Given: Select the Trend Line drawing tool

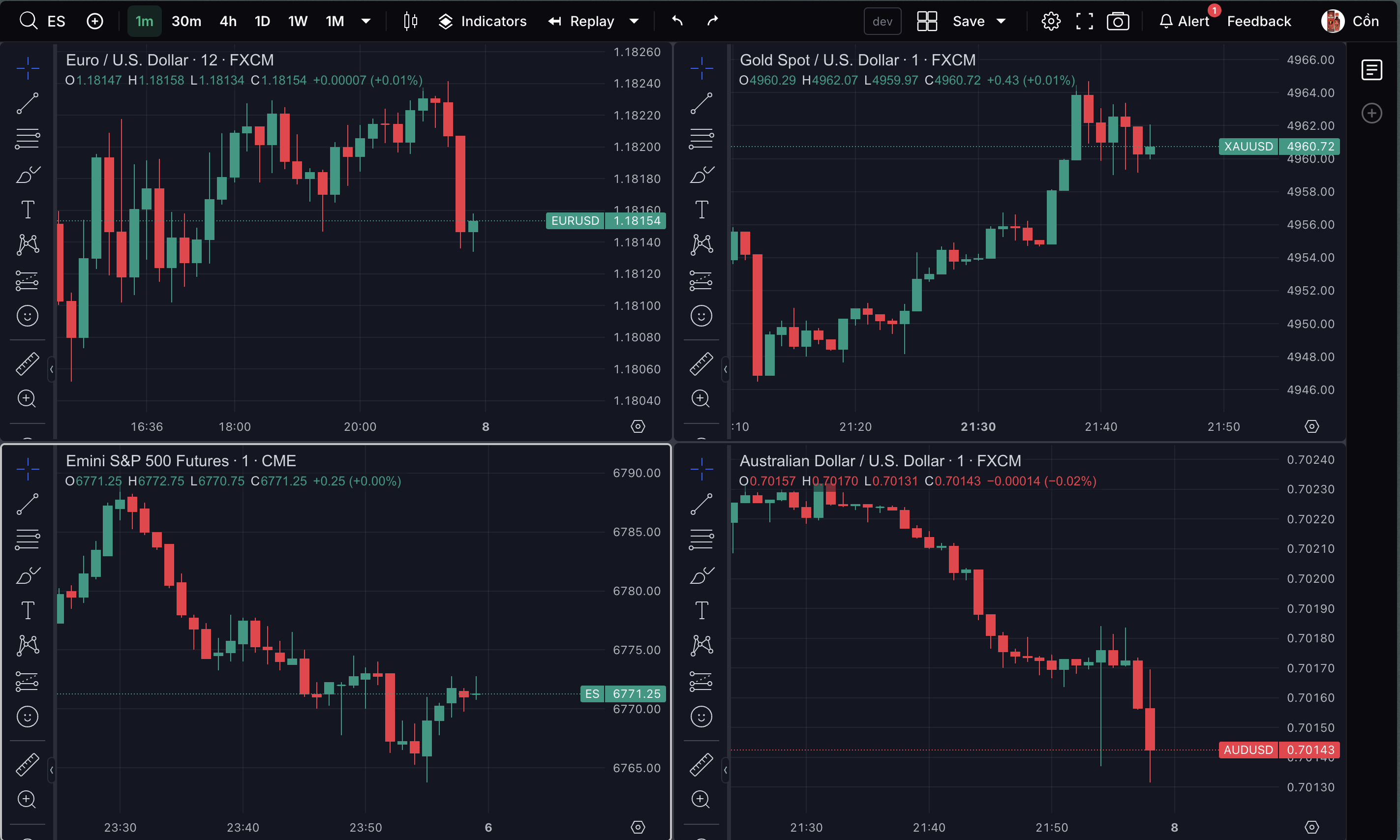Looking at the screenshot, I should [x=27, y=104].
